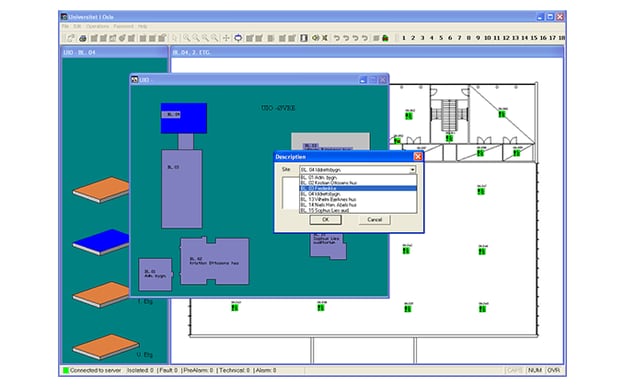Viewport: 635px width, 387px height.
Task: Open the Help menu
Action: (143, 26)
